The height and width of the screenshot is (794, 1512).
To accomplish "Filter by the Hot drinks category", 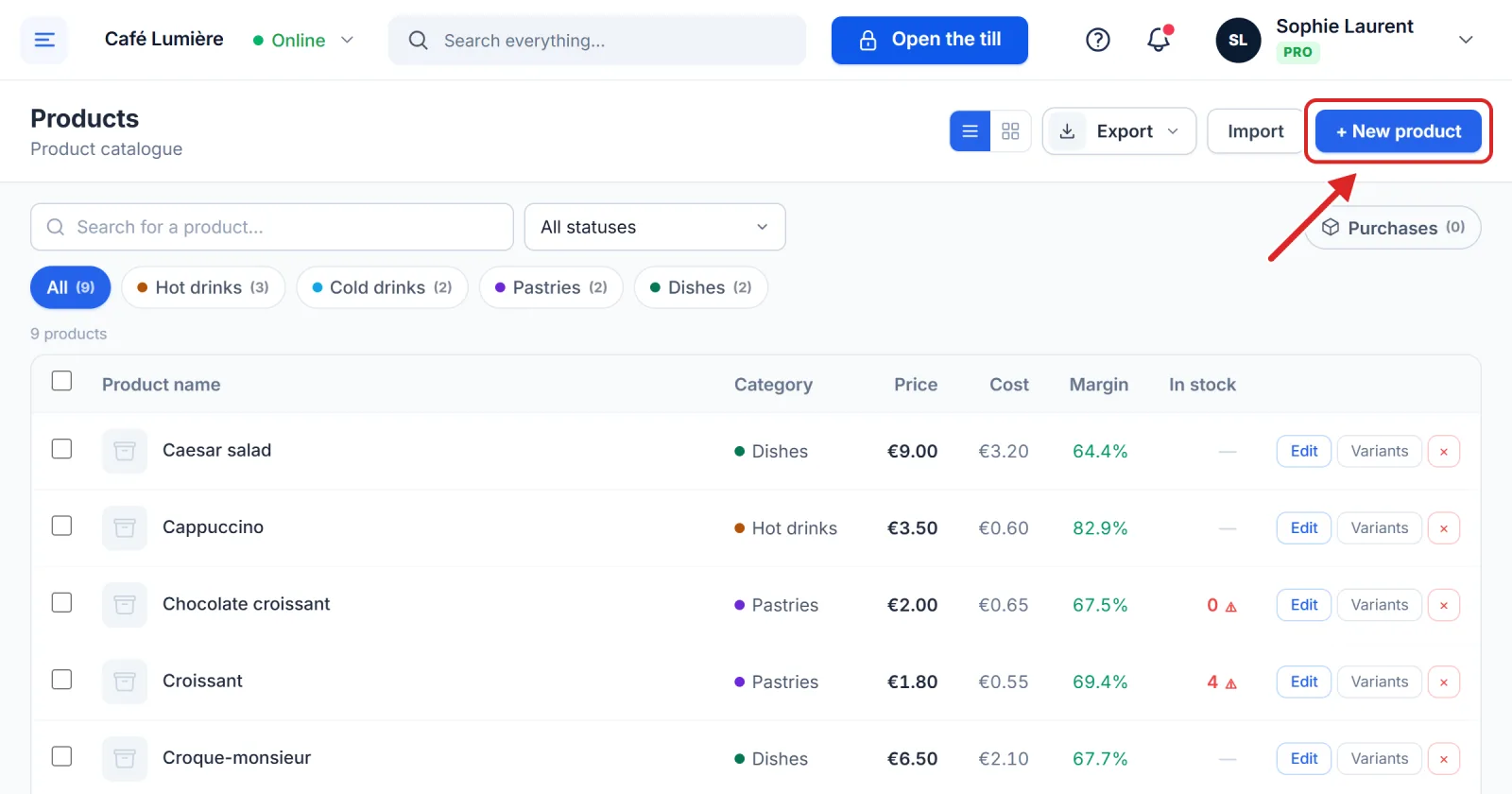I will pos(203,287).
